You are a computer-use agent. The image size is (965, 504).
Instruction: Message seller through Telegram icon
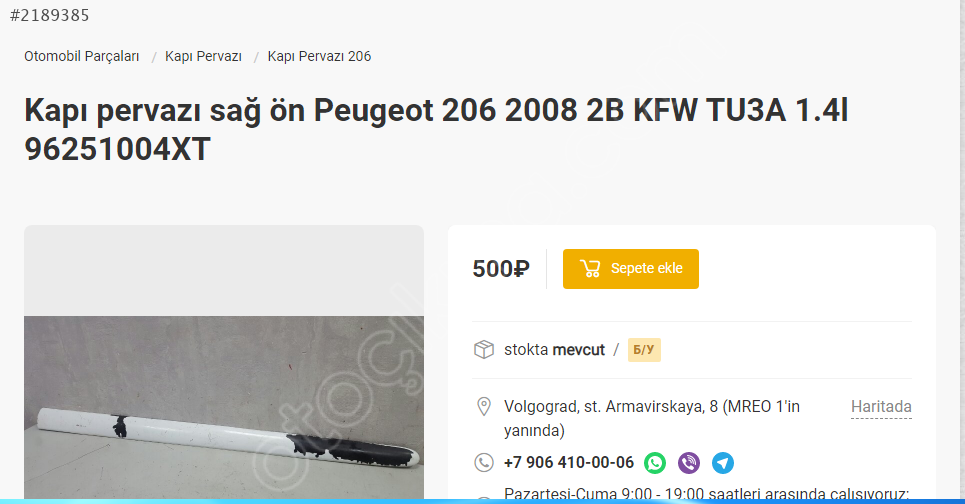tap(723, 463)
